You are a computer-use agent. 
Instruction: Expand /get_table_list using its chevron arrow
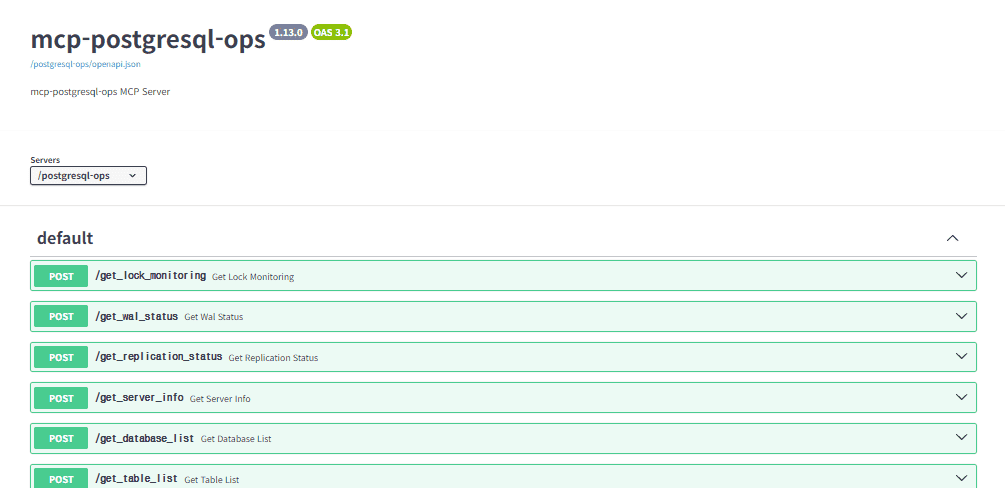point(961,478)
